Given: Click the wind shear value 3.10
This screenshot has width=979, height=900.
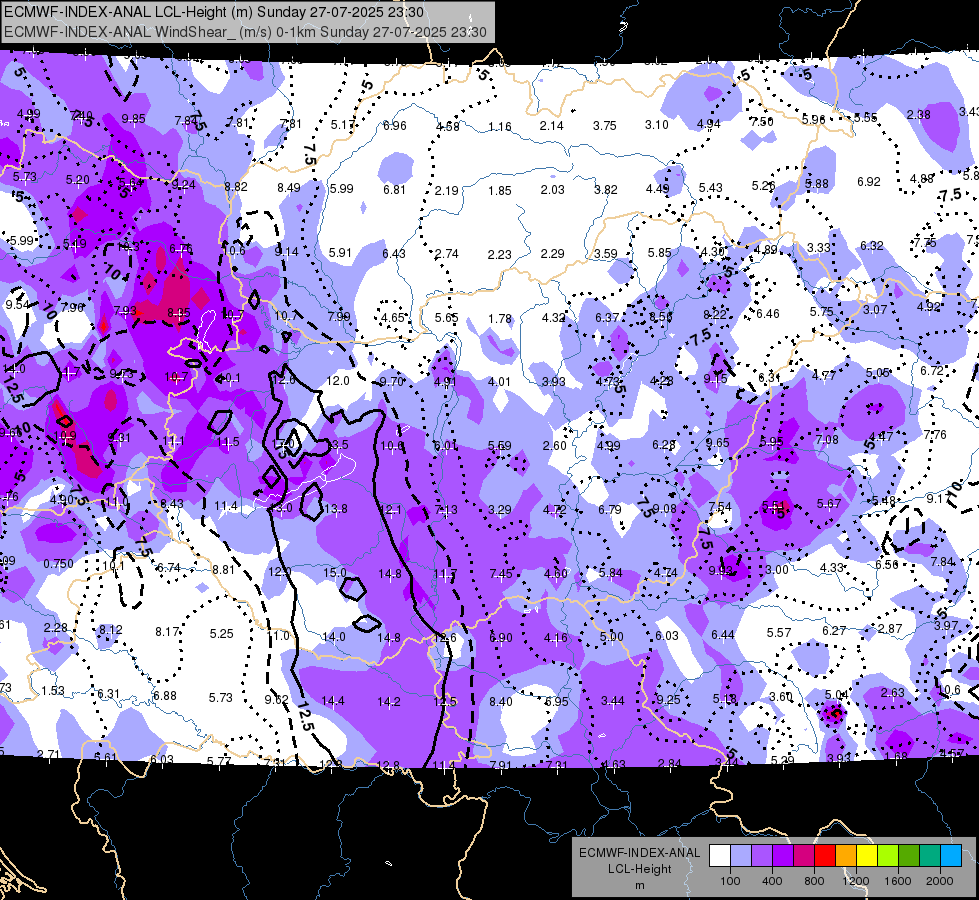Looking at the screenshot, I should [657, 125].
